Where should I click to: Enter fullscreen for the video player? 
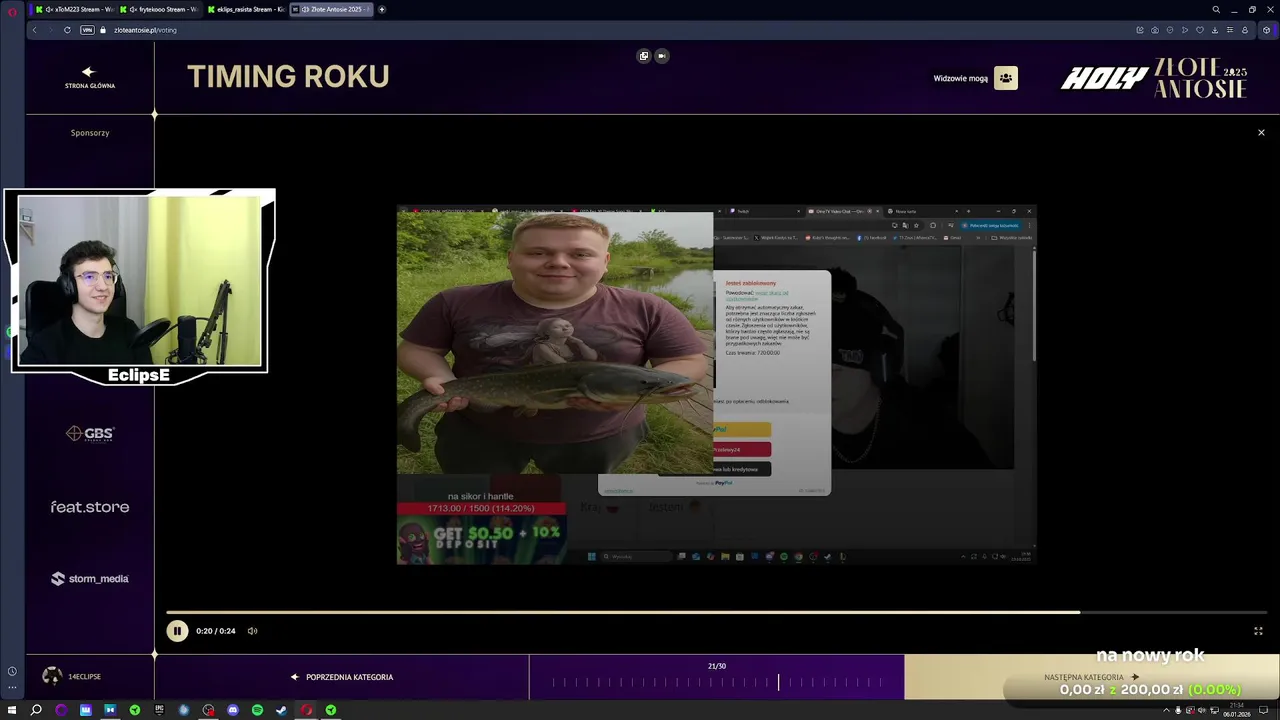[1258, 631]
